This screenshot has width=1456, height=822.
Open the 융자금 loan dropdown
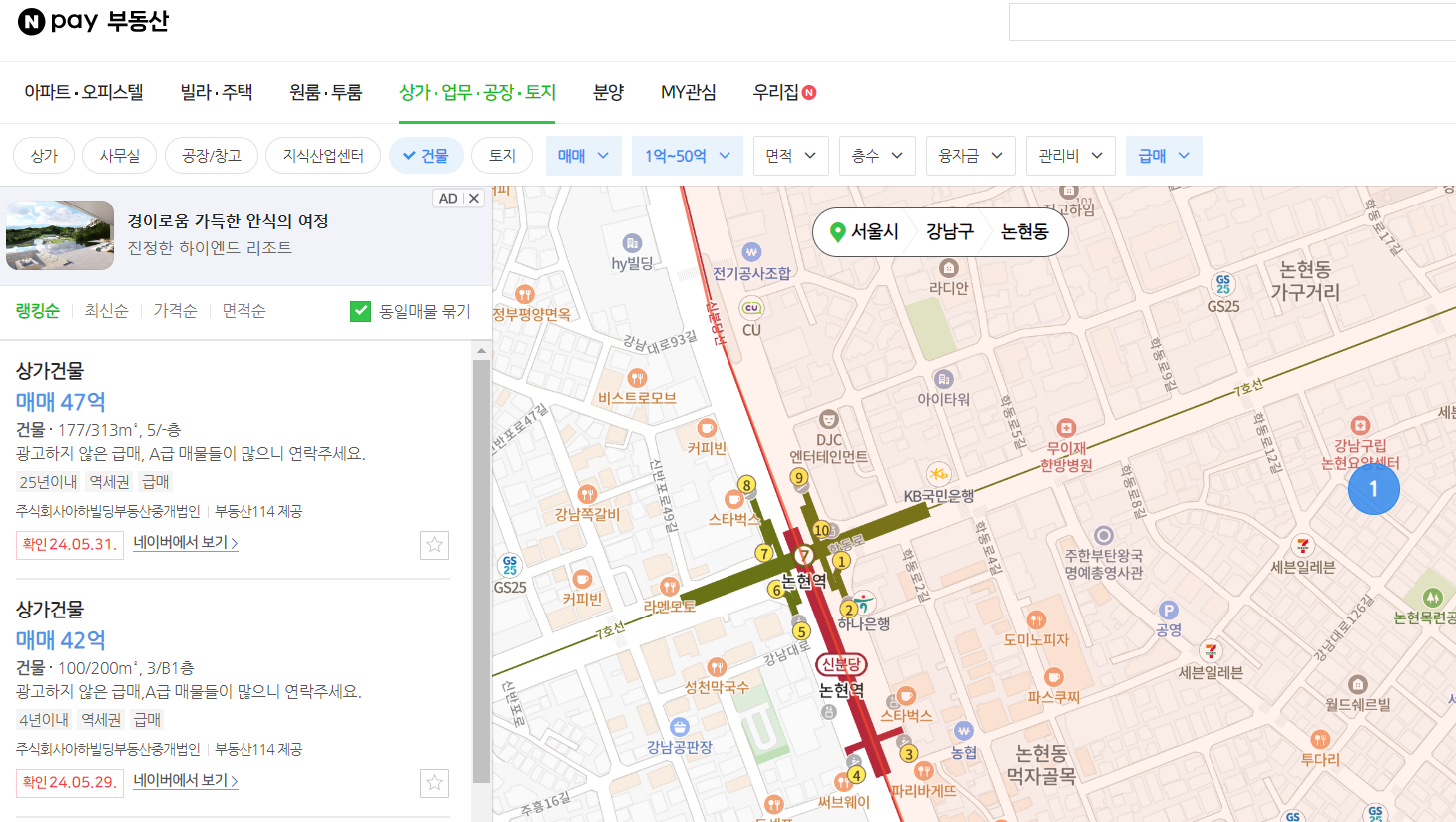971,156
